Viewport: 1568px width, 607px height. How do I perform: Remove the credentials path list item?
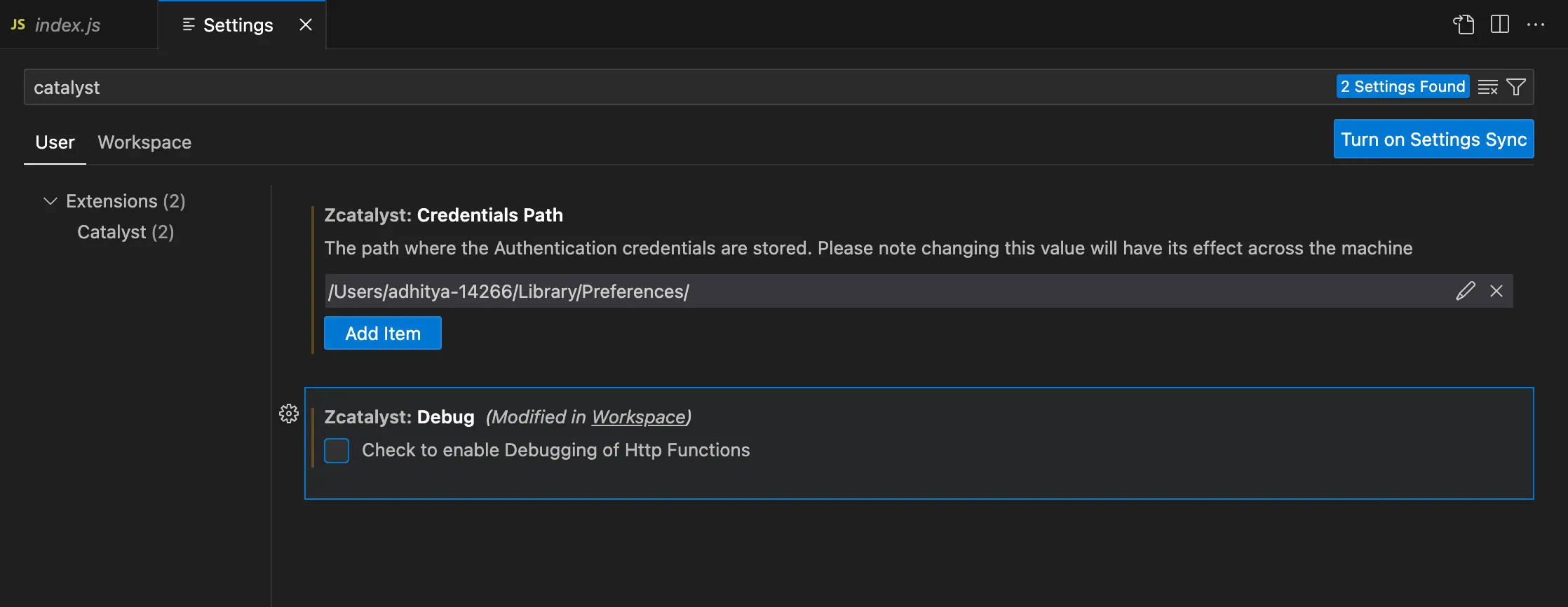(x=1496, y=291)
